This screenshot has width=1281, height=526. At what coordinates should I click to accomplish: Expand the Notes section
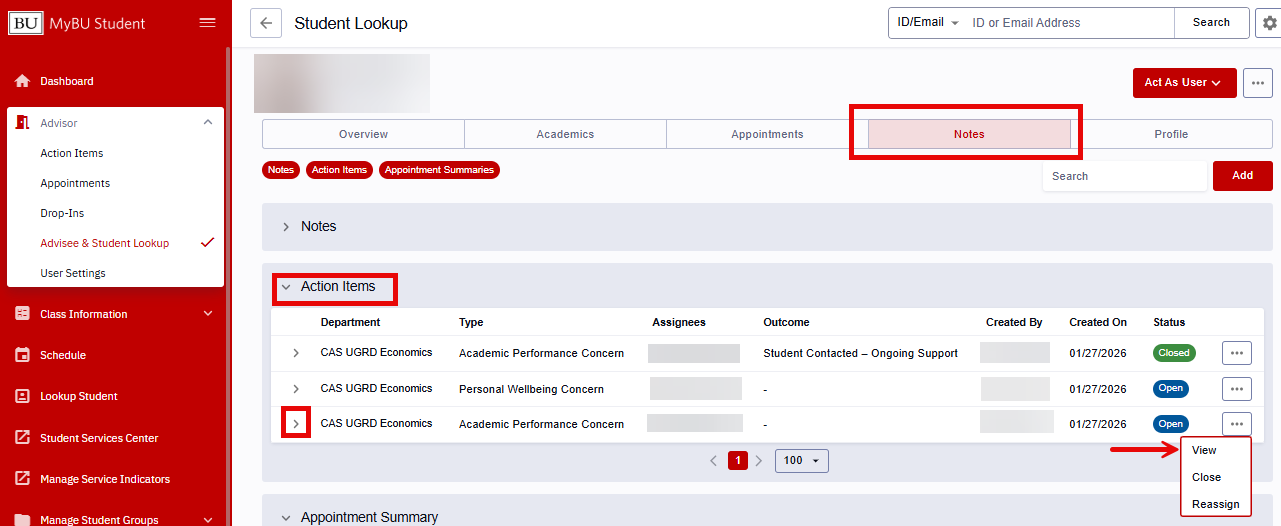click(x=319, y=227)
